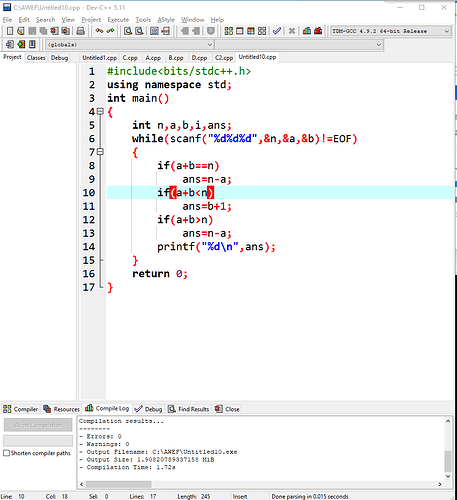Click the Close tab of the bottom panel
This screenshot has height=500, width=457.
pos(227,409)
